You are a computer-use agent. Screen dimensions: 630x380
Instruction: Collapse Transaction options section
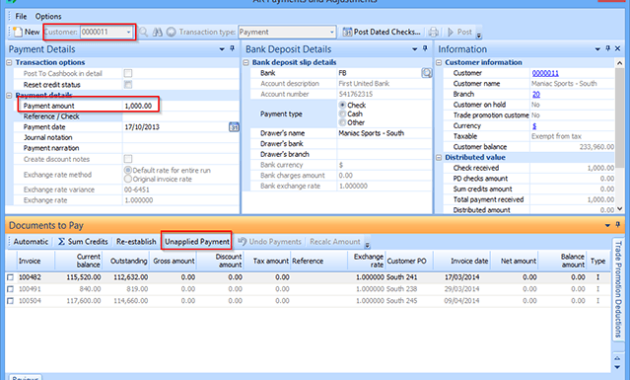9,63
